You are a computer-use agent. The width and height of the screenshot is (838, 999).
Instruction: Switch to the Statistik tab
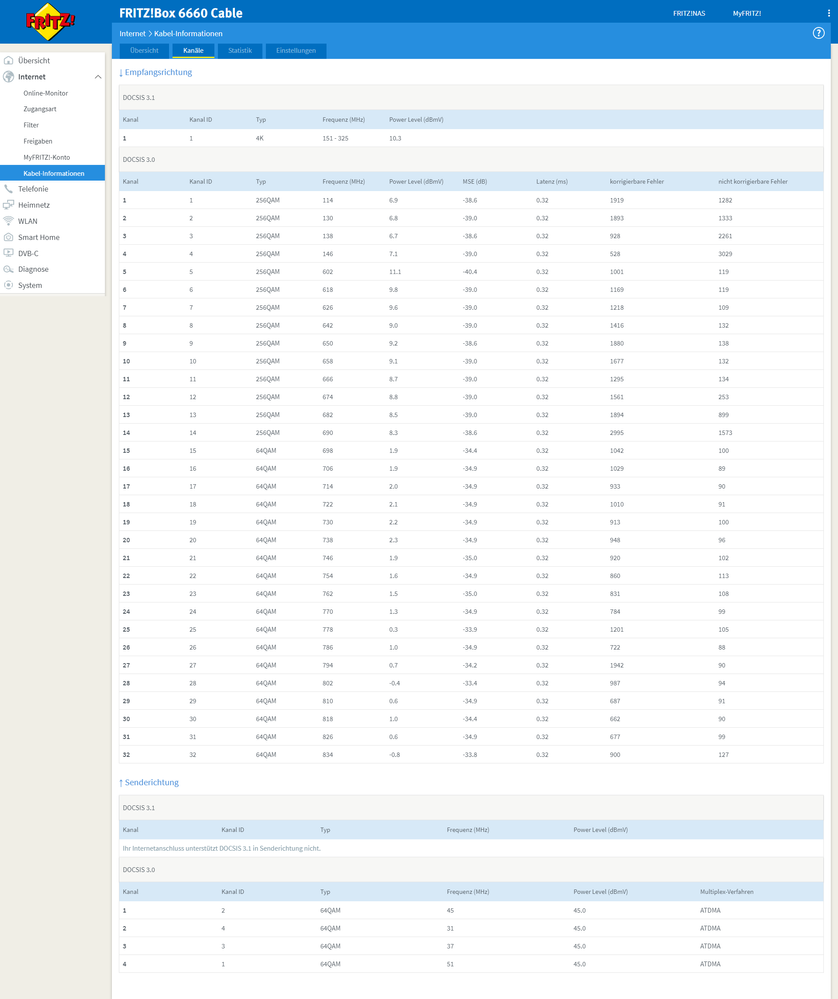pos(240,50)
